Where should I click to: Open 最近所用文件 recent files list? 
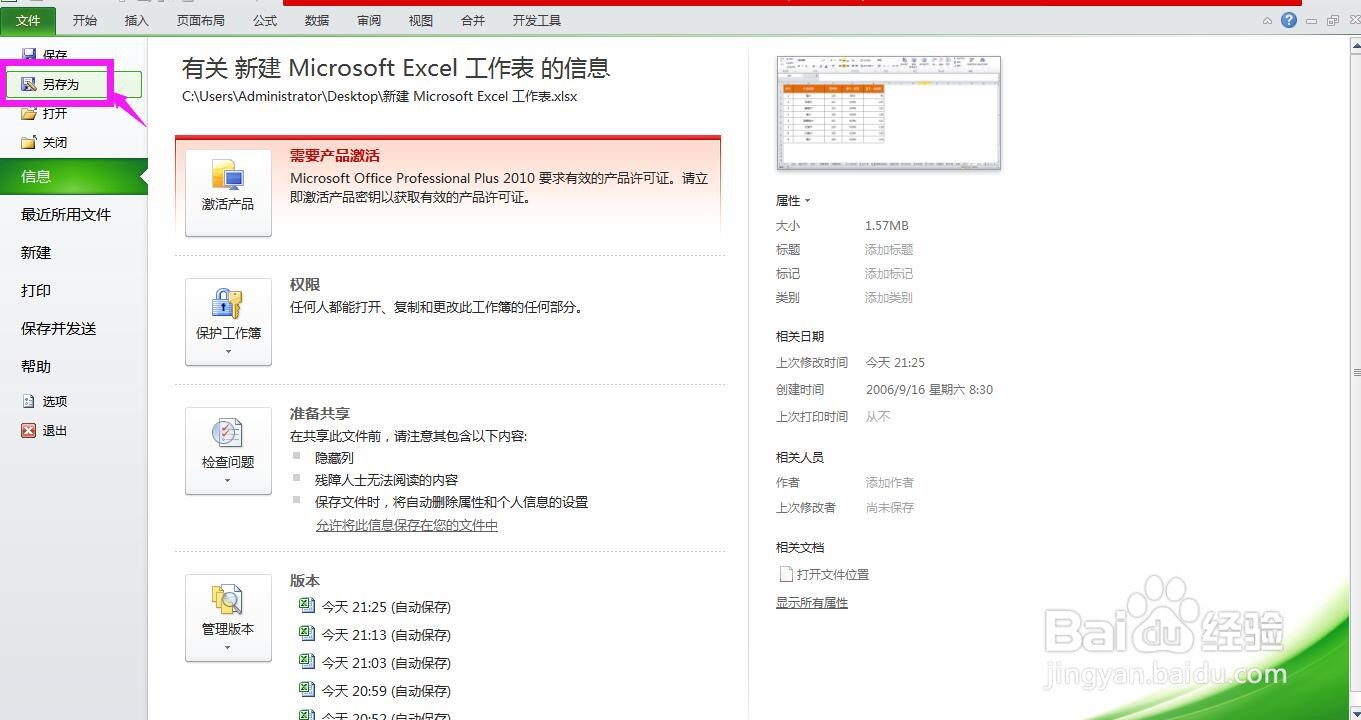click(x=66, y=214)
